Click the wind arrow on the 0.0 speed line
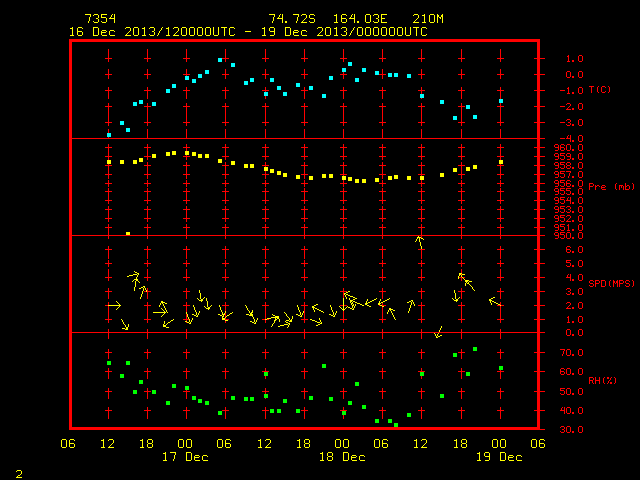The height and width of the screenshot is (480, 640). tap(439, 332)
